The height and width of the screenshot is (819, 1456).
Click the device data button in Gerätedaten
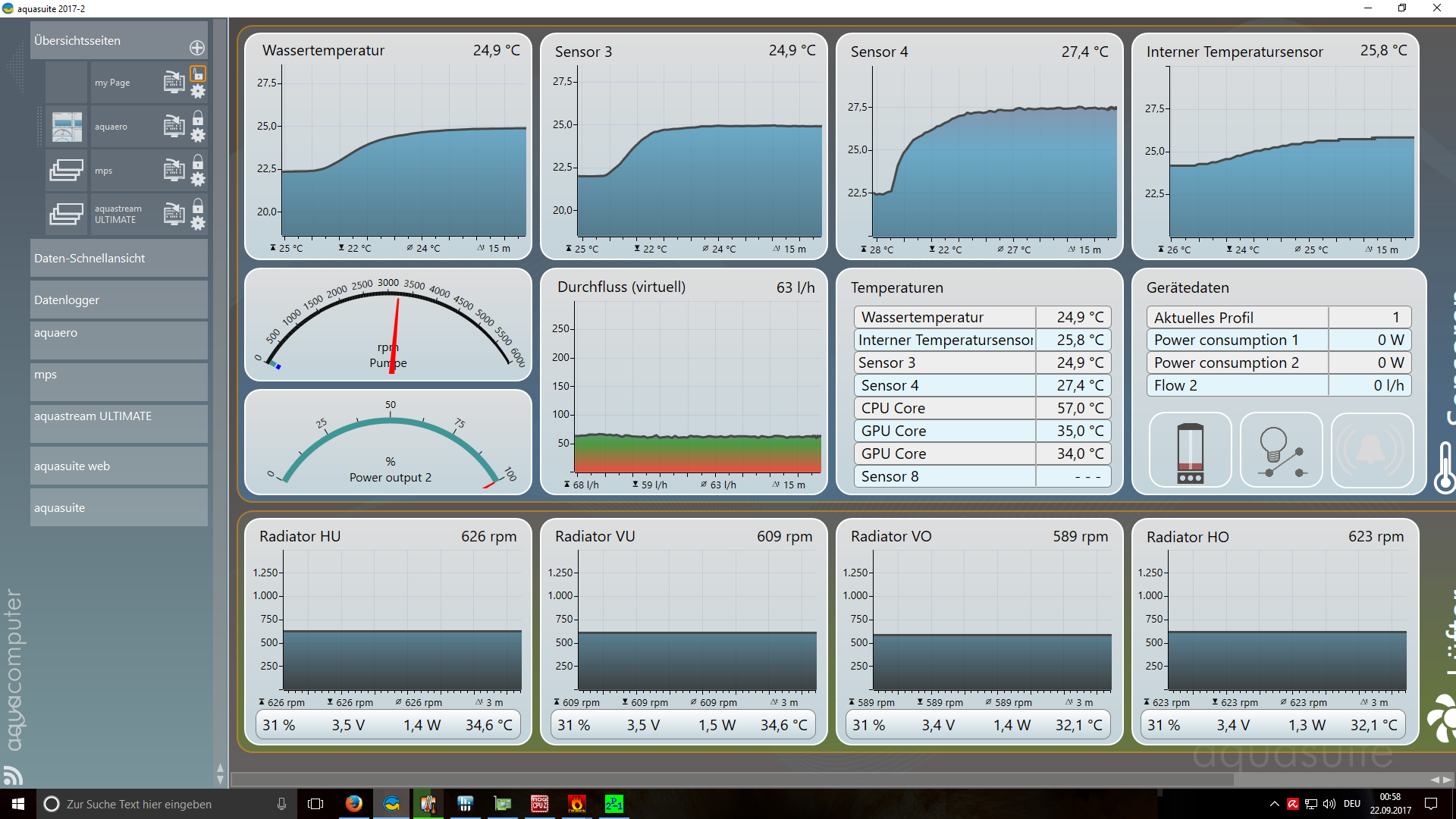point(1190,451)
